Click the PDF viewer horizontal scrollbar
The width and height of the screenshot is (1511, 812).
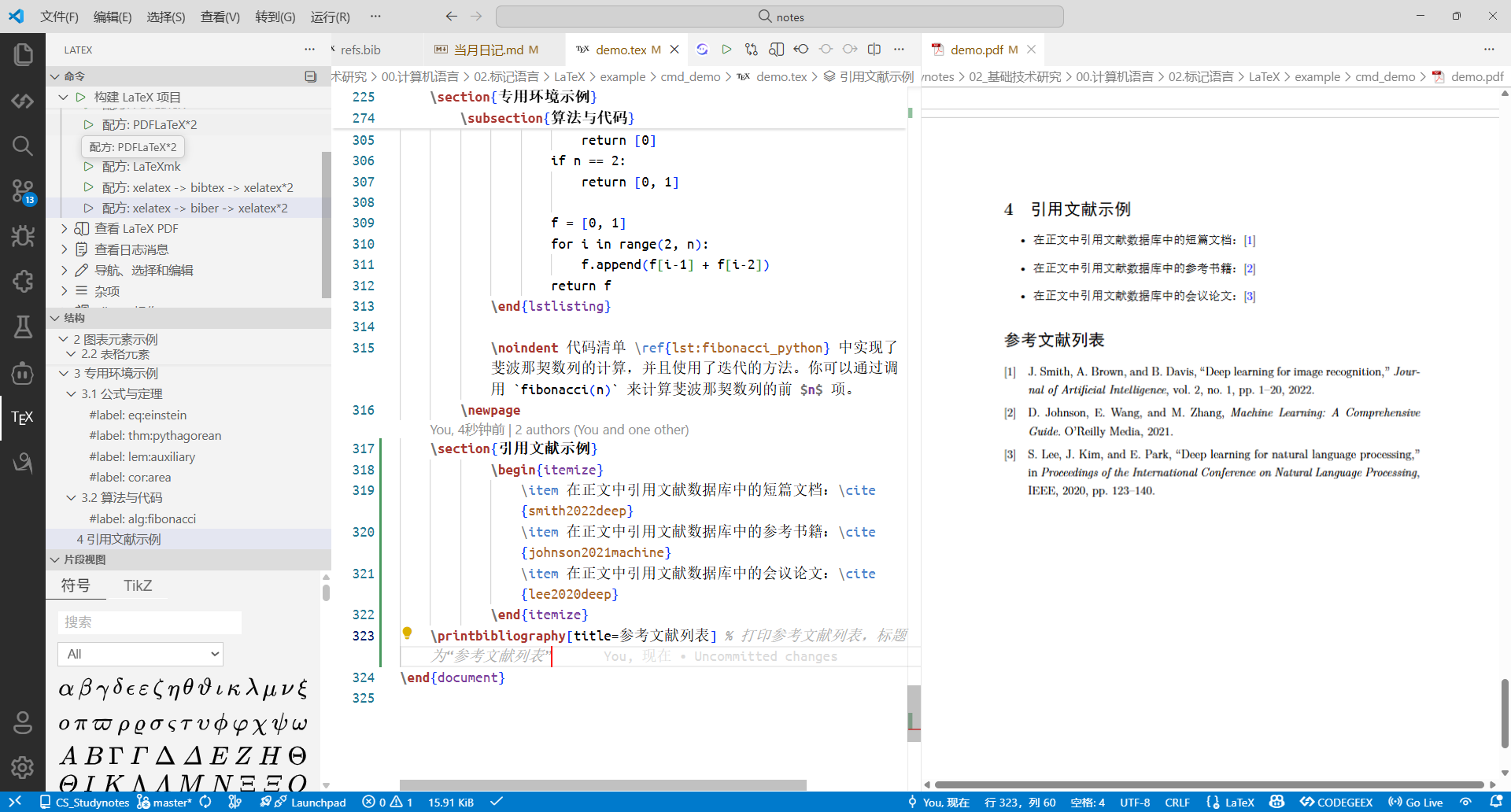(x=1209, y=784)
